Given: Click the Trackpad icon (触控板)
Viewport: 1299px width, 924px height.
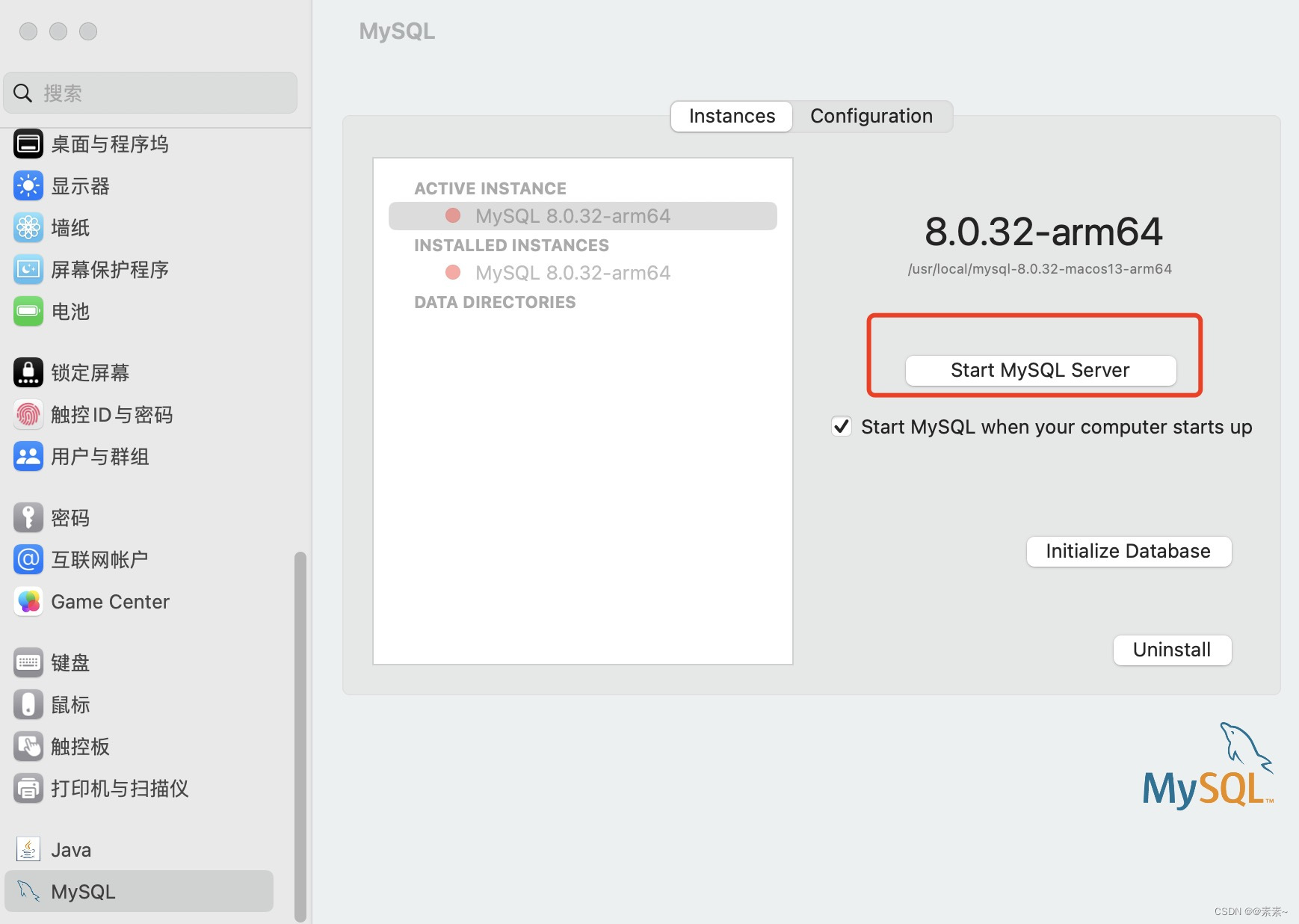Looking at the screenshot, I should coord(28,747).
